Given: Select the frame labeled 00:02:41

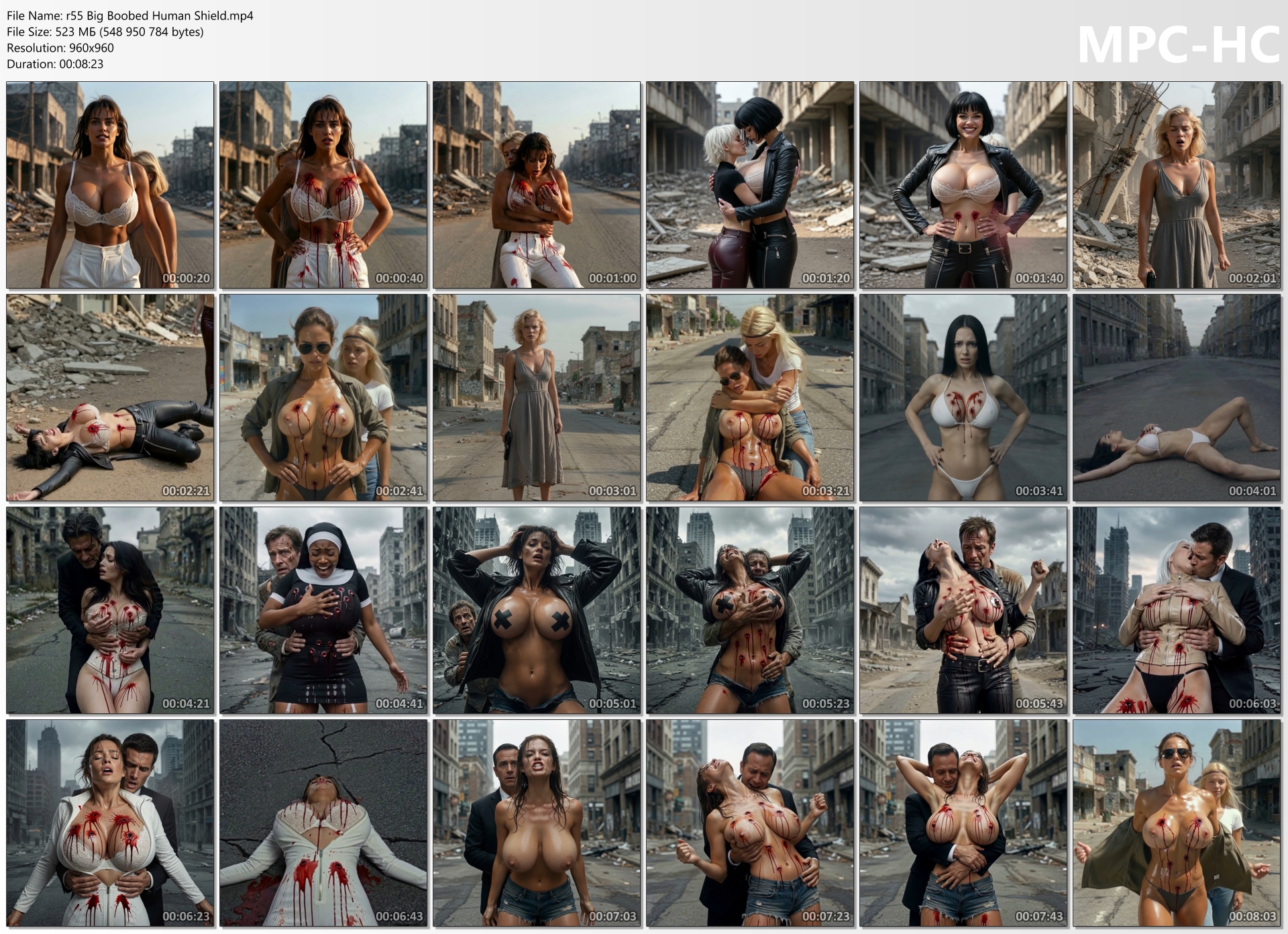Looking at the screenshot, I should [323, 398].
